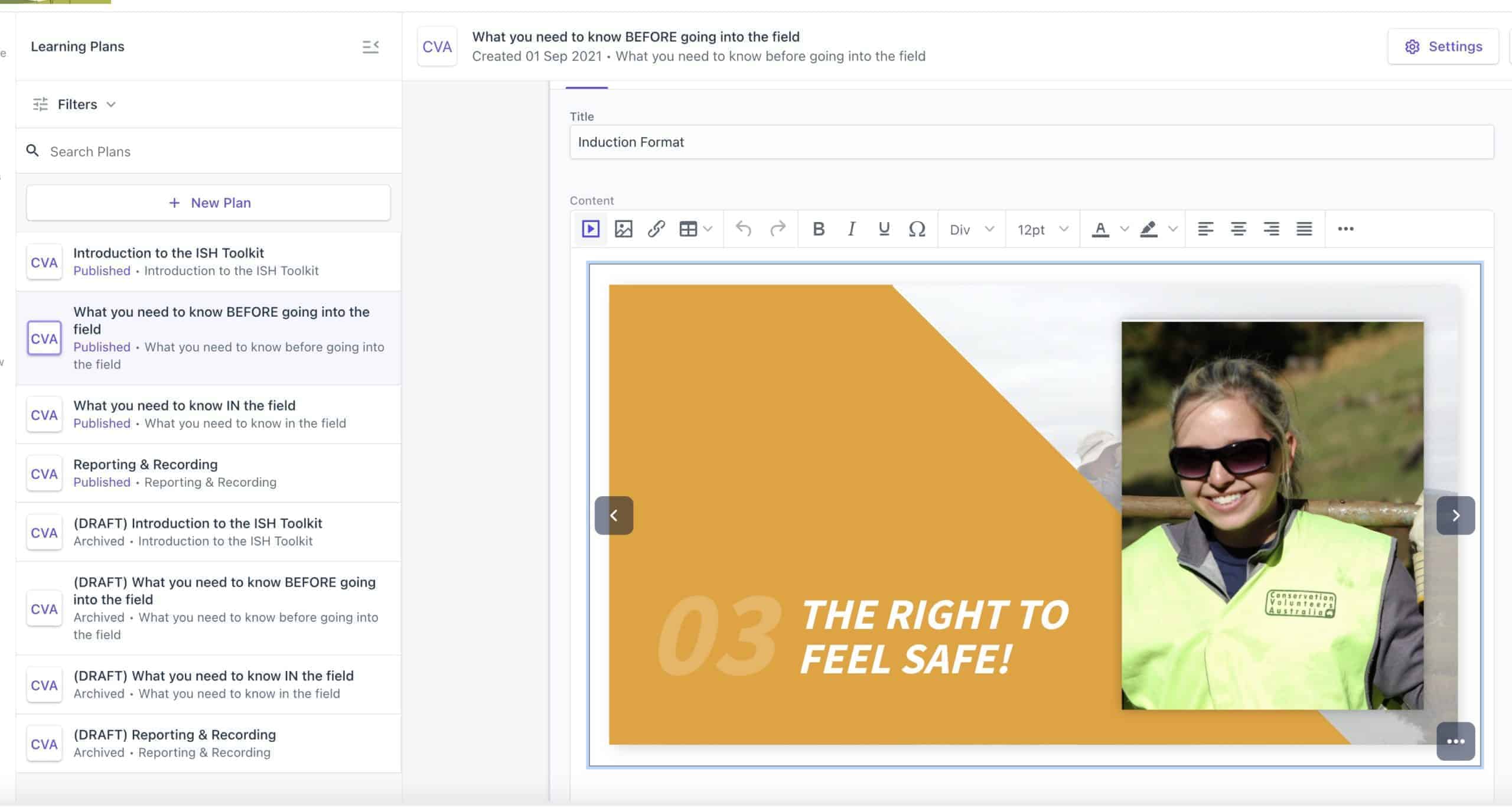The width and height of the screenshot is (1512, 808).
Task: Go to the previous slide arrow
Action: pyautogui.click(x=614, y=516)
